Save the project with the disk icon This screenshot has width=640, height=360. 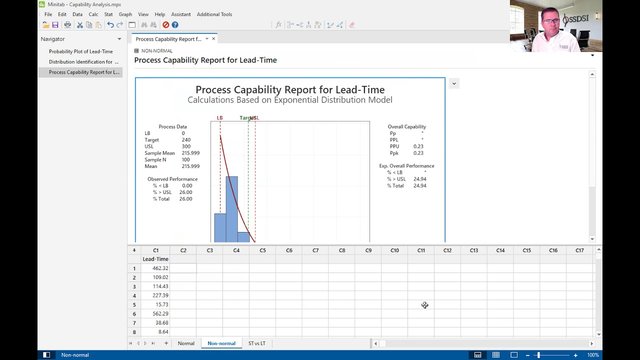[55, 25]
